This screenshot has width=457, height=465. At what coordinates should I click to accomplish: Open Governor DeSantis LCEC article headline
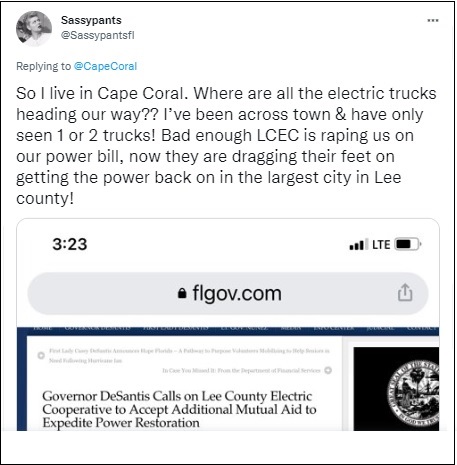coord(179,409)
